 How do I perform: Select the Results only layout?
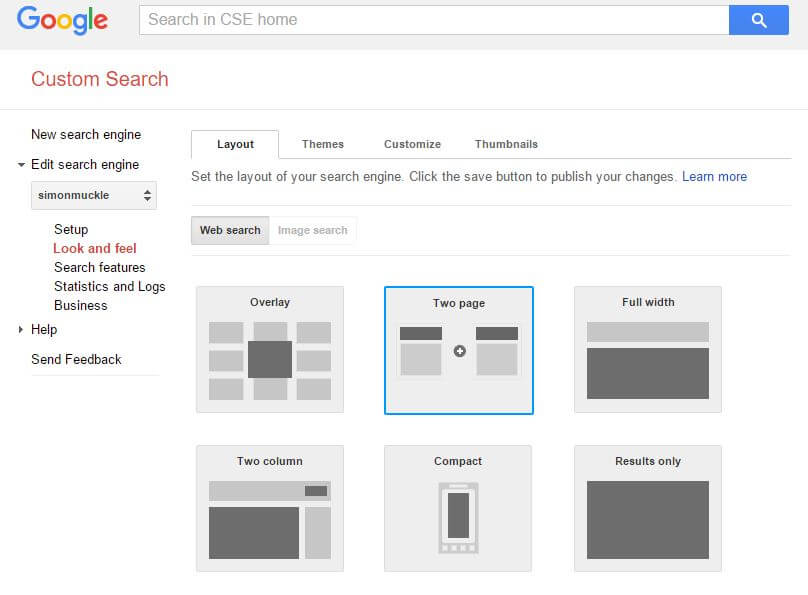tap(647, 509)
